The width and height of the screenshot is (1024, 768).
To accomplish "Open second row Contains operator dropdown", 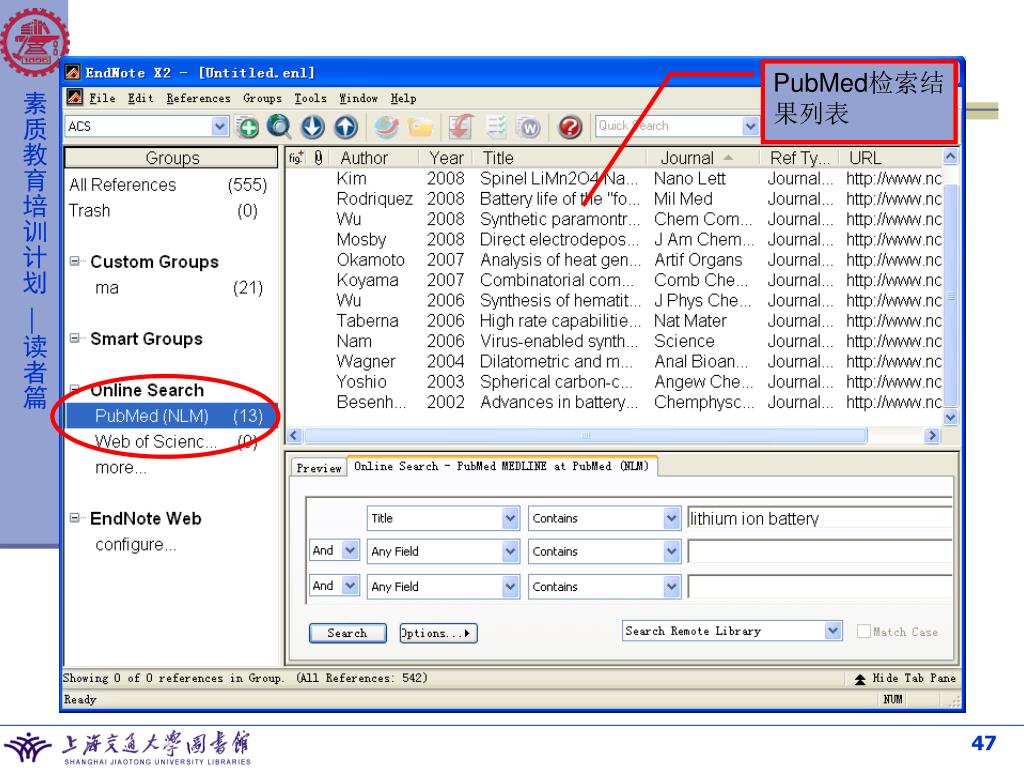I will point(671,551).
